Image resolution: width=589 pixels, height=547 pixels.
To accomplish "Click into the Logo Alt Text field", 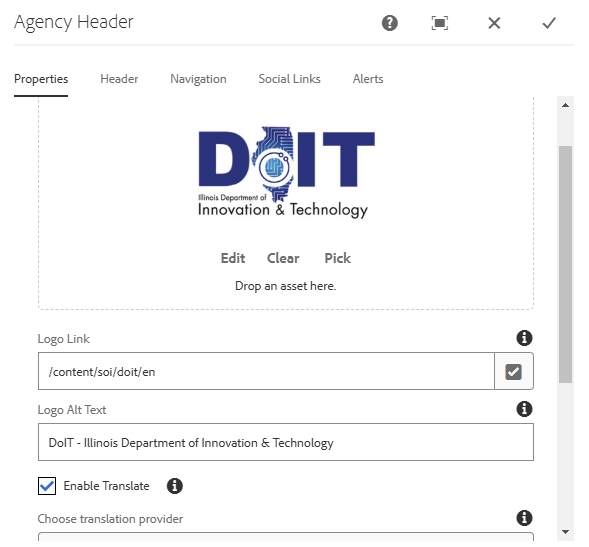I will click(285, 442).
